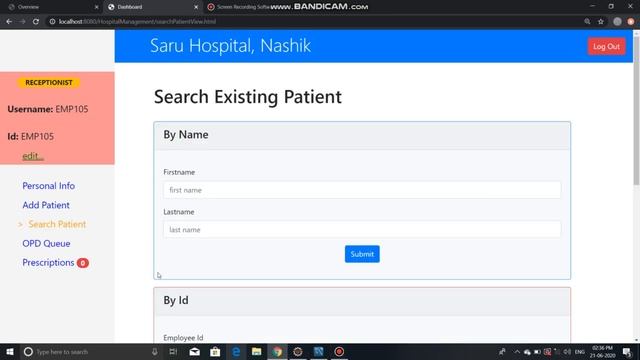Select Search Patient in sidebar

57,224
